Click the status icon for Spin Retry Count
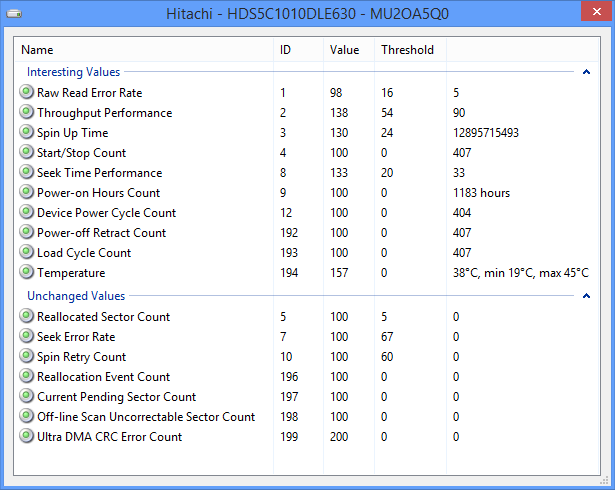The width and height of the screenshot is (615, 490). [26, 356]
